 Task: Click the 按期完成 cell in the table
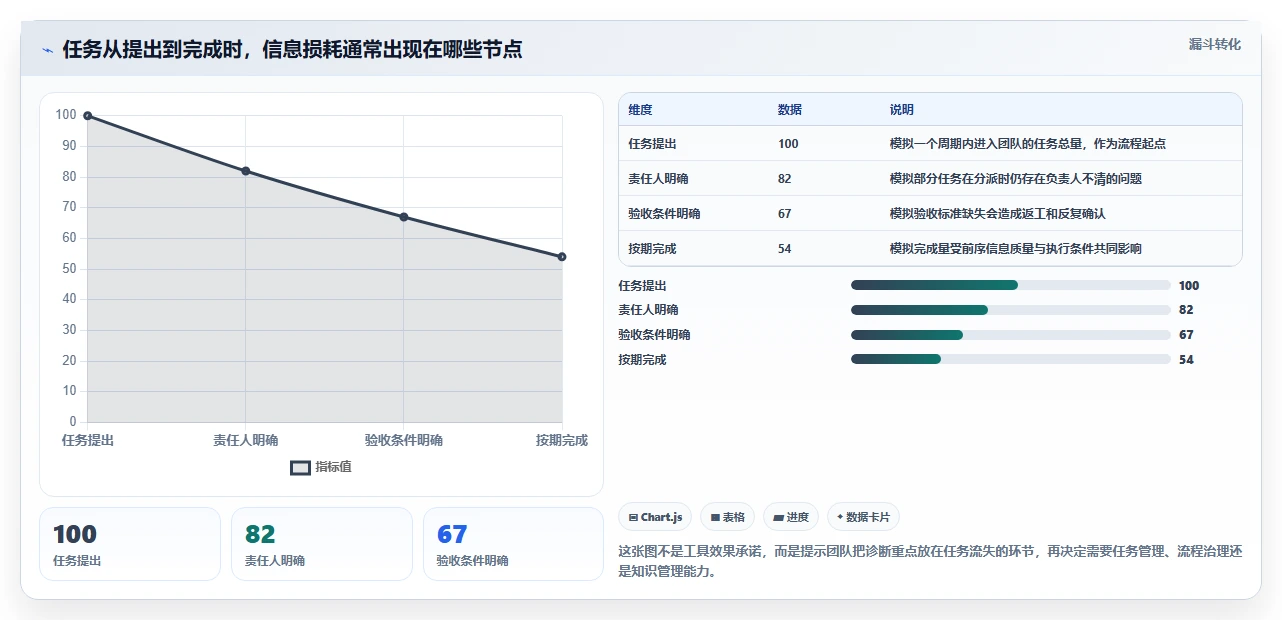(x=652, y=249)
